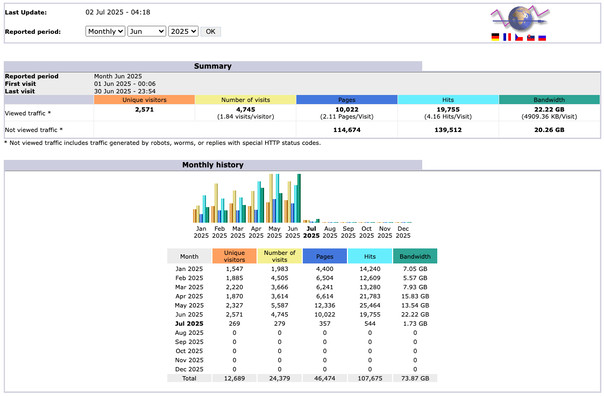Click the 24,379 total visits cell
This screenshot has width=604, height=396.
(x=280, y=379)
